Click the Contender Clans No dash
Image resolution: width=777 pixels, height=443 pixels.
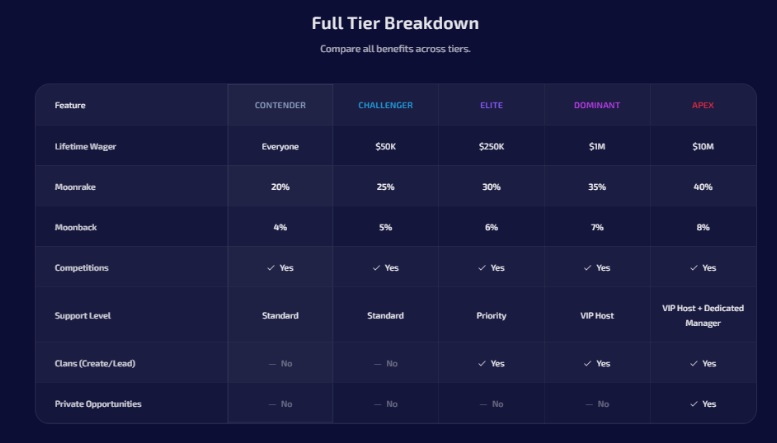tap(272, 364)
